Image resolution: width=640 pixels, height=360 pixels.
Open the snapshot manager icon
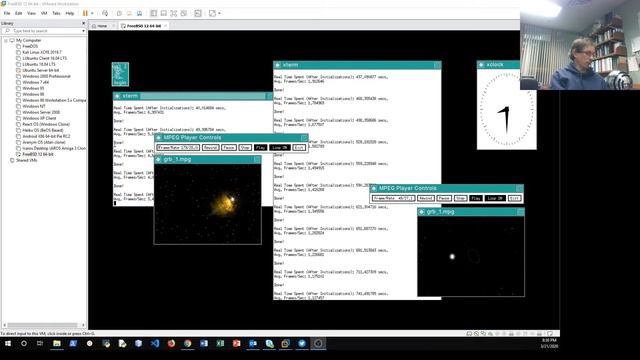(x=140, y=13)
